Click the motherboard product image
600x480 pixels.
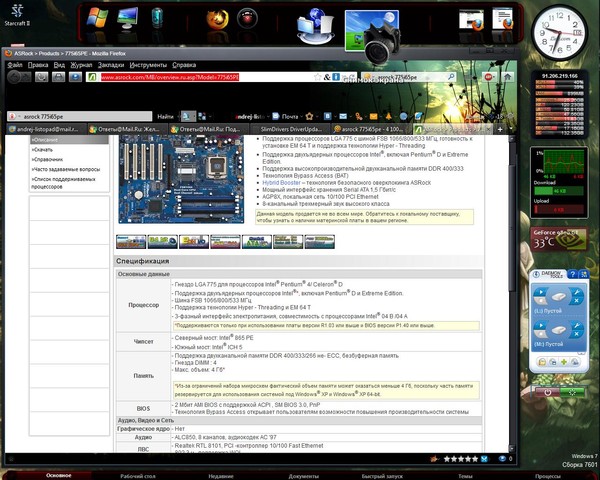[181, 179]
